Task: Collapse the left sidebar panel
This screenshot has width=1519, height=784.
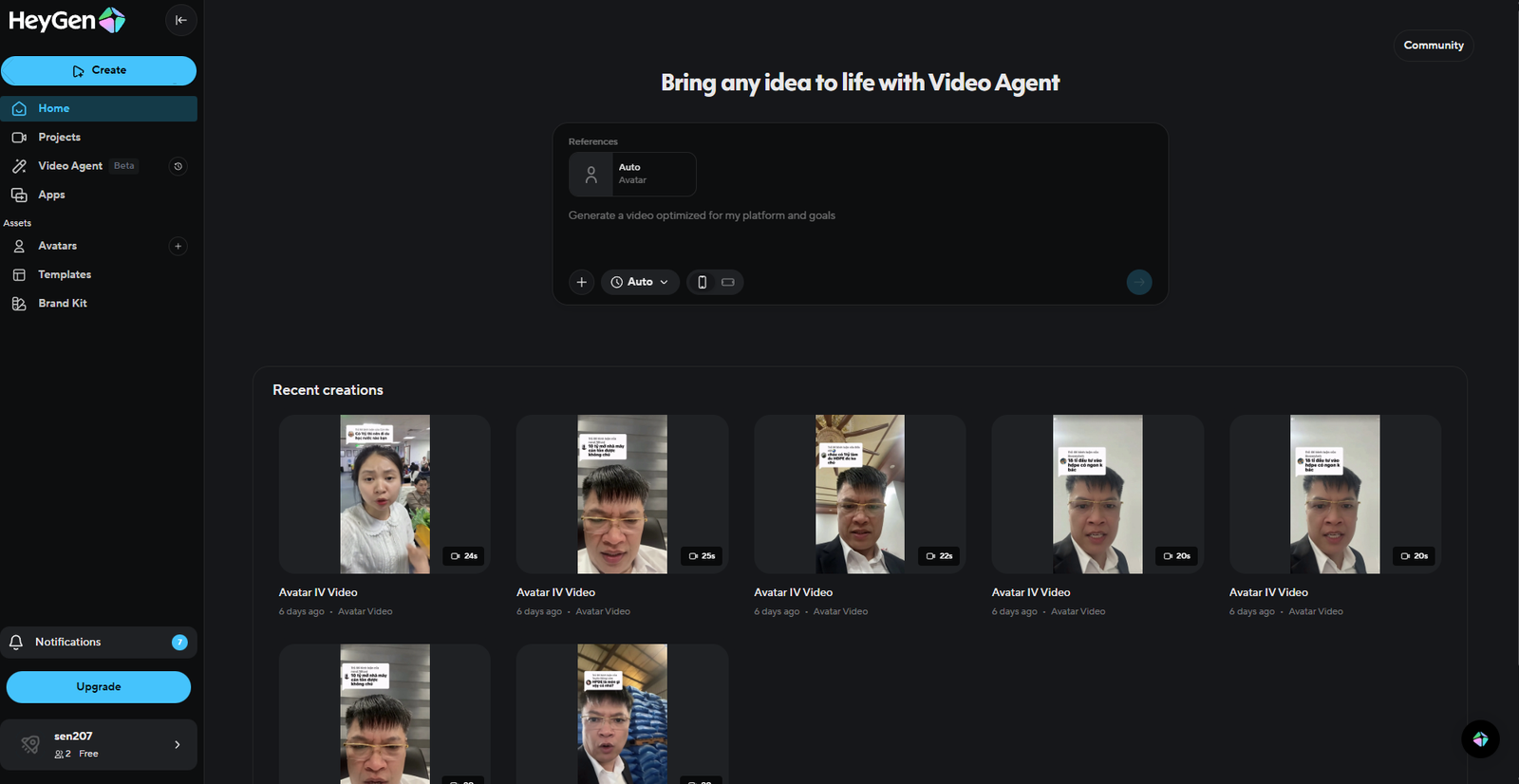Action: point(180,20)
